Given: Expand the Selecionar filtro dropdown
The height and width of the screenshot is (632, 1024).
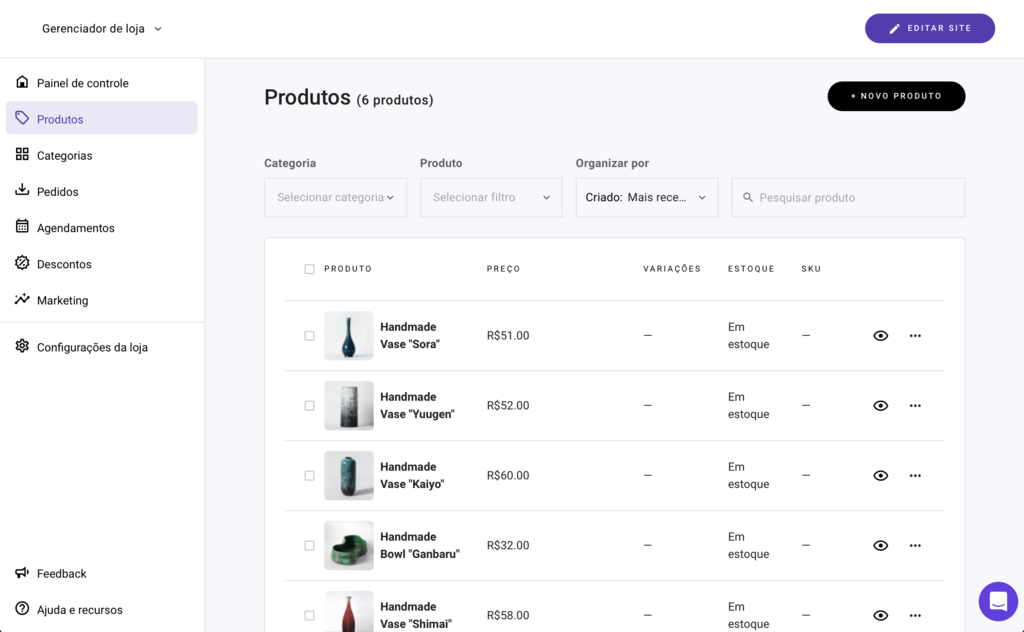Looking at the screenshot, I should pyautogui.click(x=491, y=197).
